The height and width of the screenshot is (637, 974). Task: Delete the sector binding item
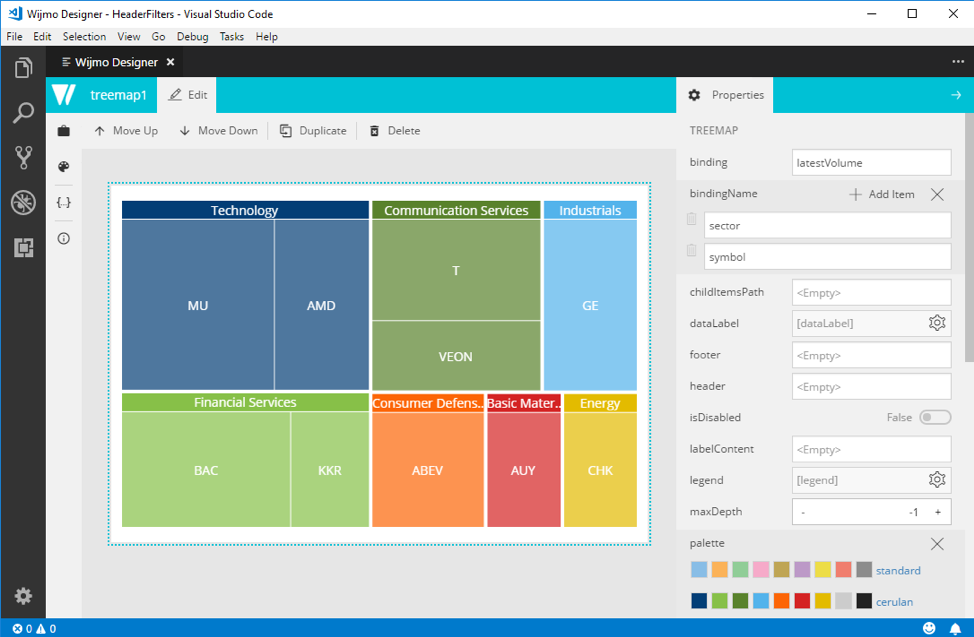[691, 220]
